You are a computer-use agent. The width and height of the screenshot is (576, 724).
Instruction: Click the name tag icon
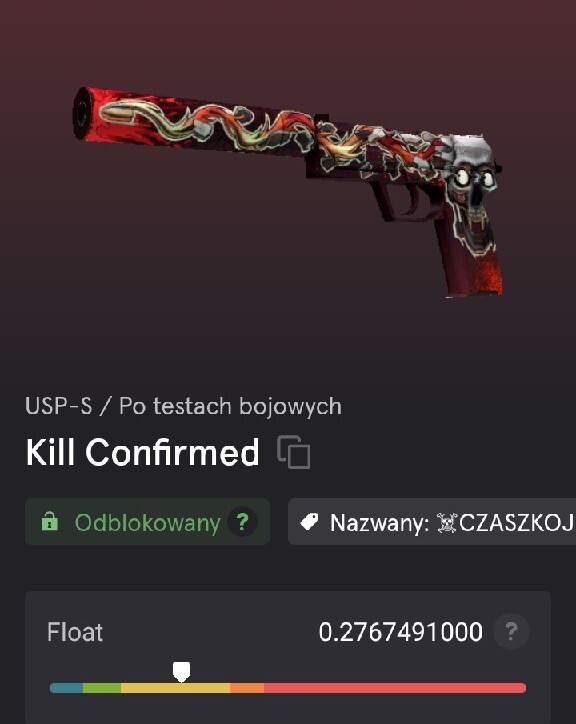(x=309, y=522)
